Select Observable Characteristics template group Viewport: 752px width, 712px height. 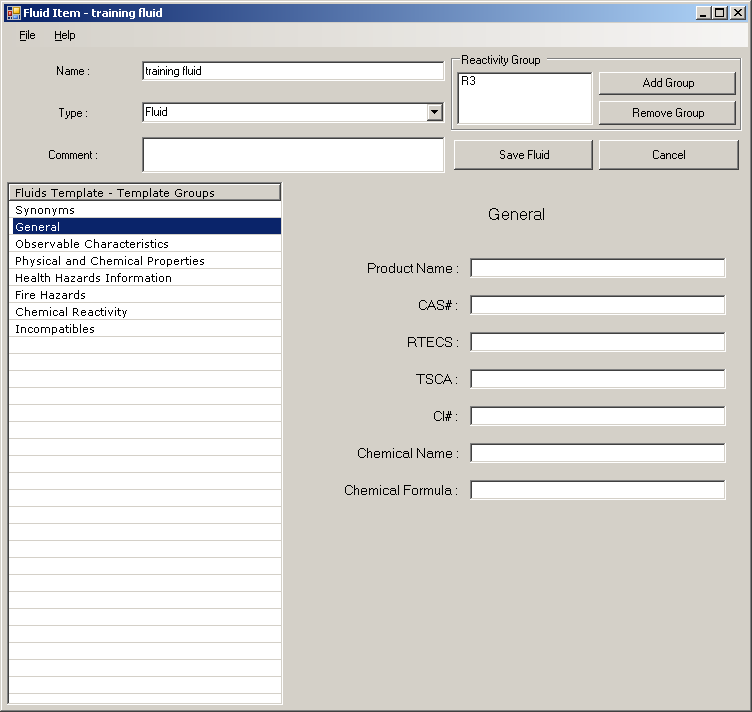point(92,244)
